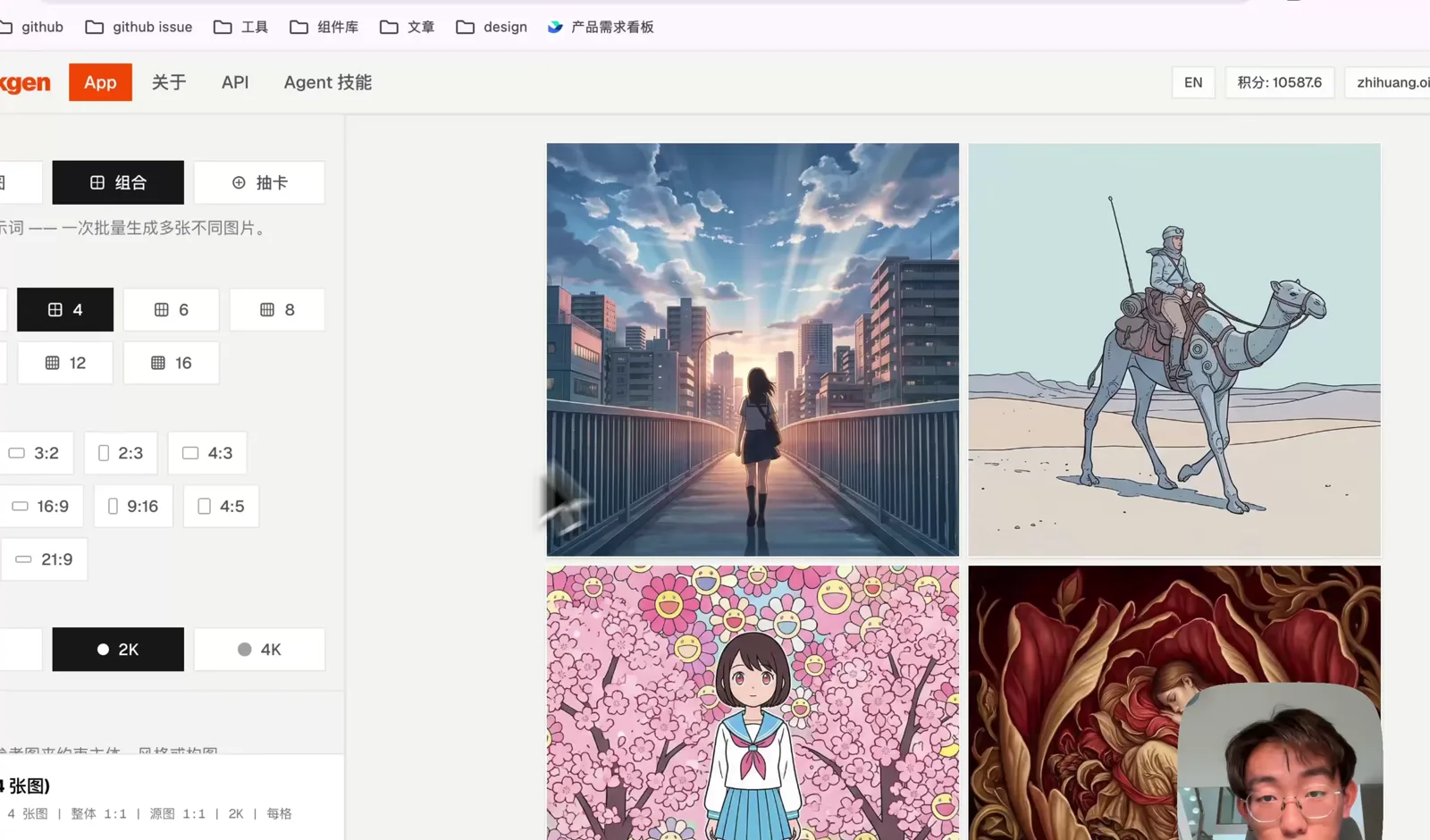
Task: Select the 组合 mode tab
Action: pyautogui.click(x=118, y=182)
